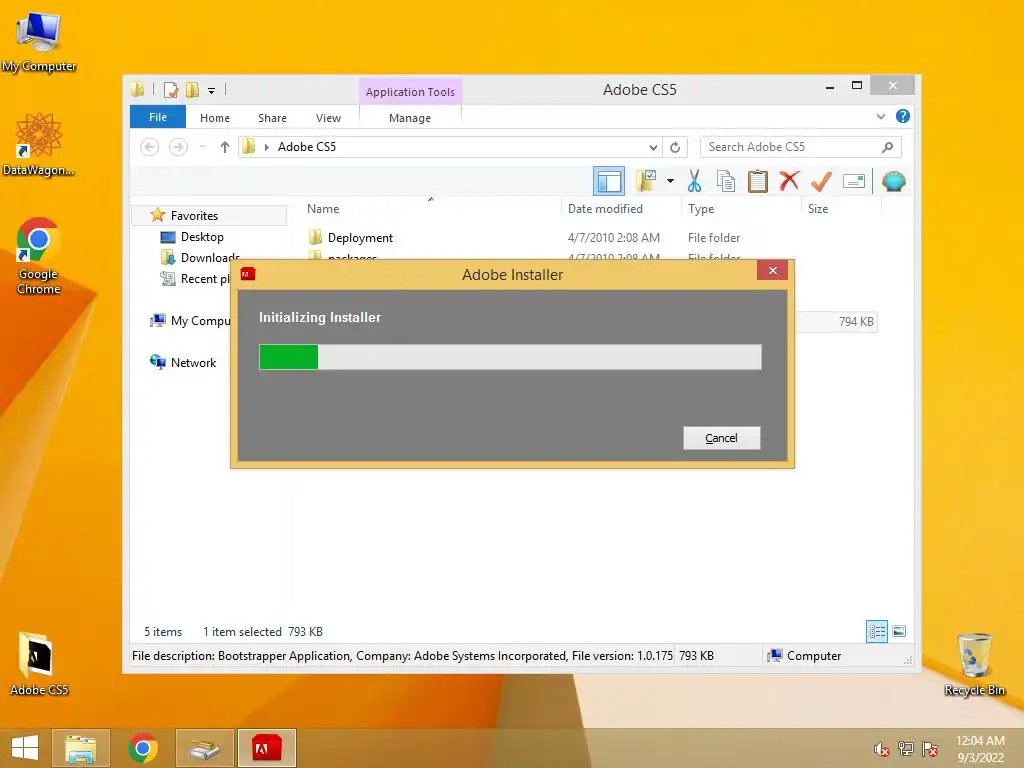The image size is (1024, 768).
Task: Open Customize Quick Access Toolbar dropdown
Action: point(212,91)
